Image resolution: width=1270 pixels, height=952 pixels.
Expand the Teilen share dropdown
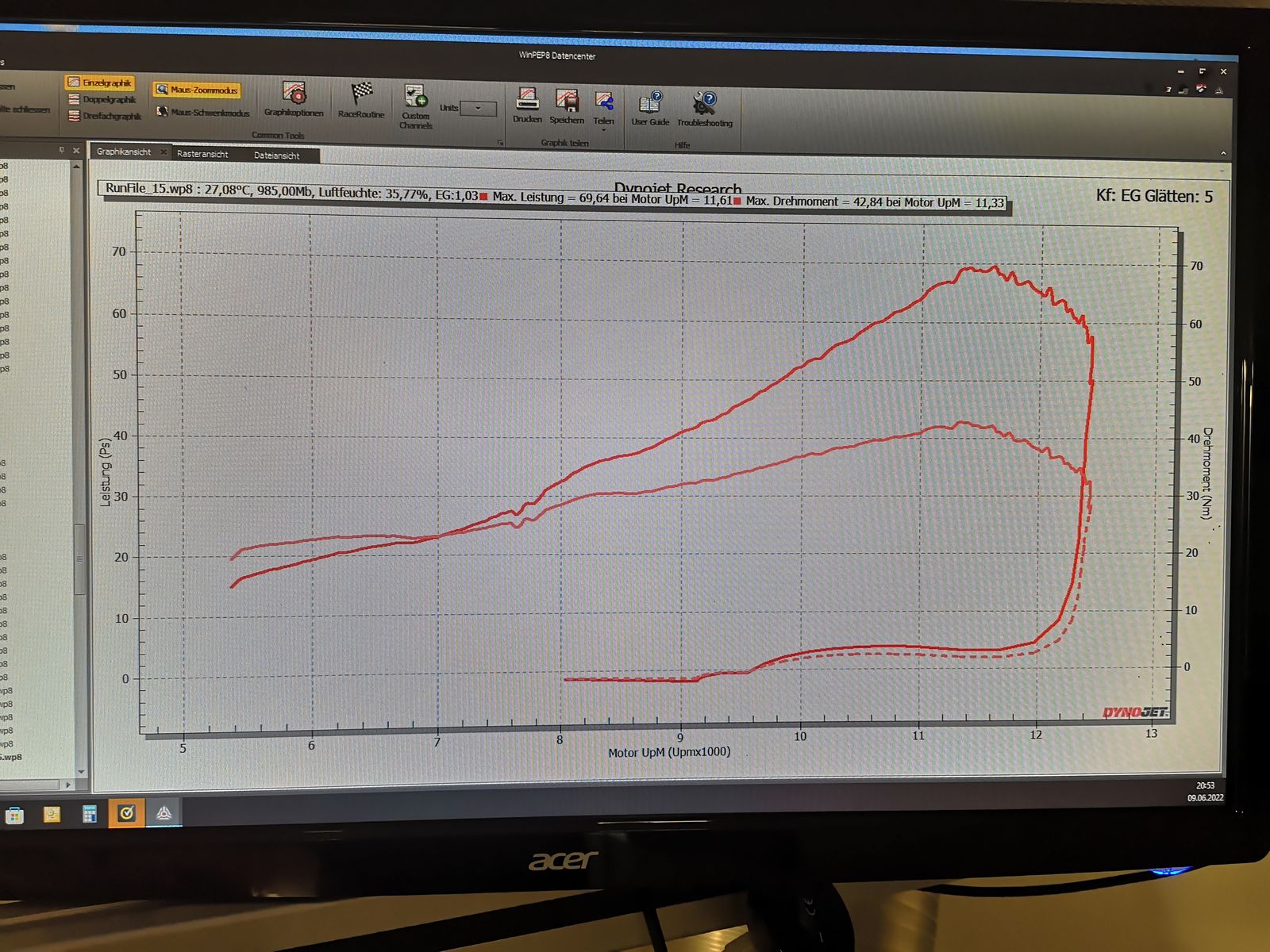tap(604, 129)
